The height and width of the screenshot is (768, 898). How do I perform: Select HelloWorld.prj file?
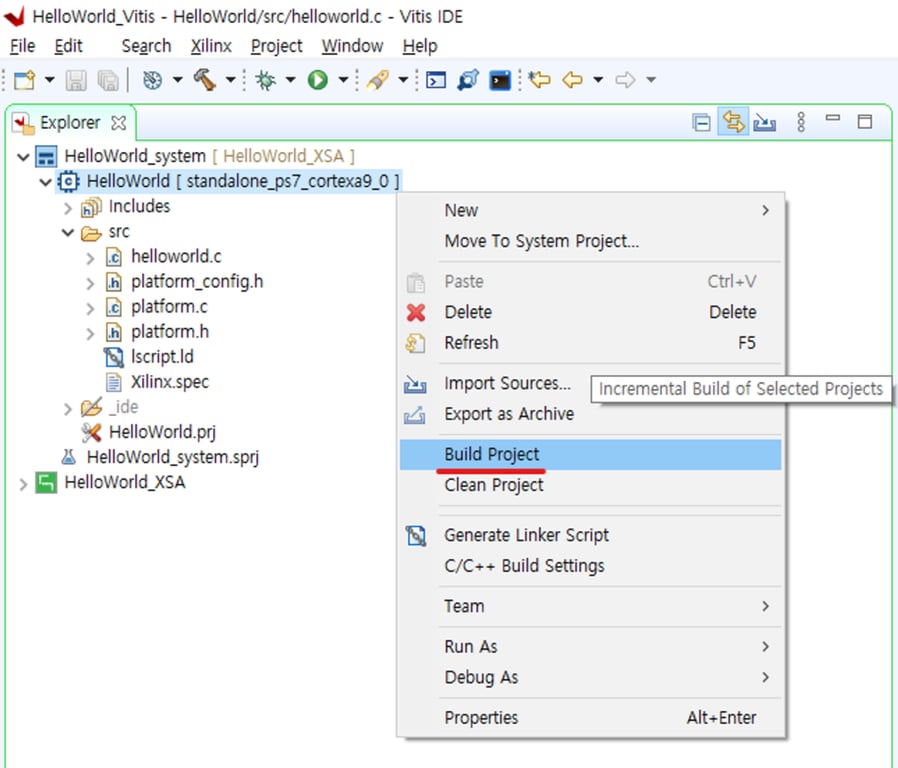(x=162, y=432)
